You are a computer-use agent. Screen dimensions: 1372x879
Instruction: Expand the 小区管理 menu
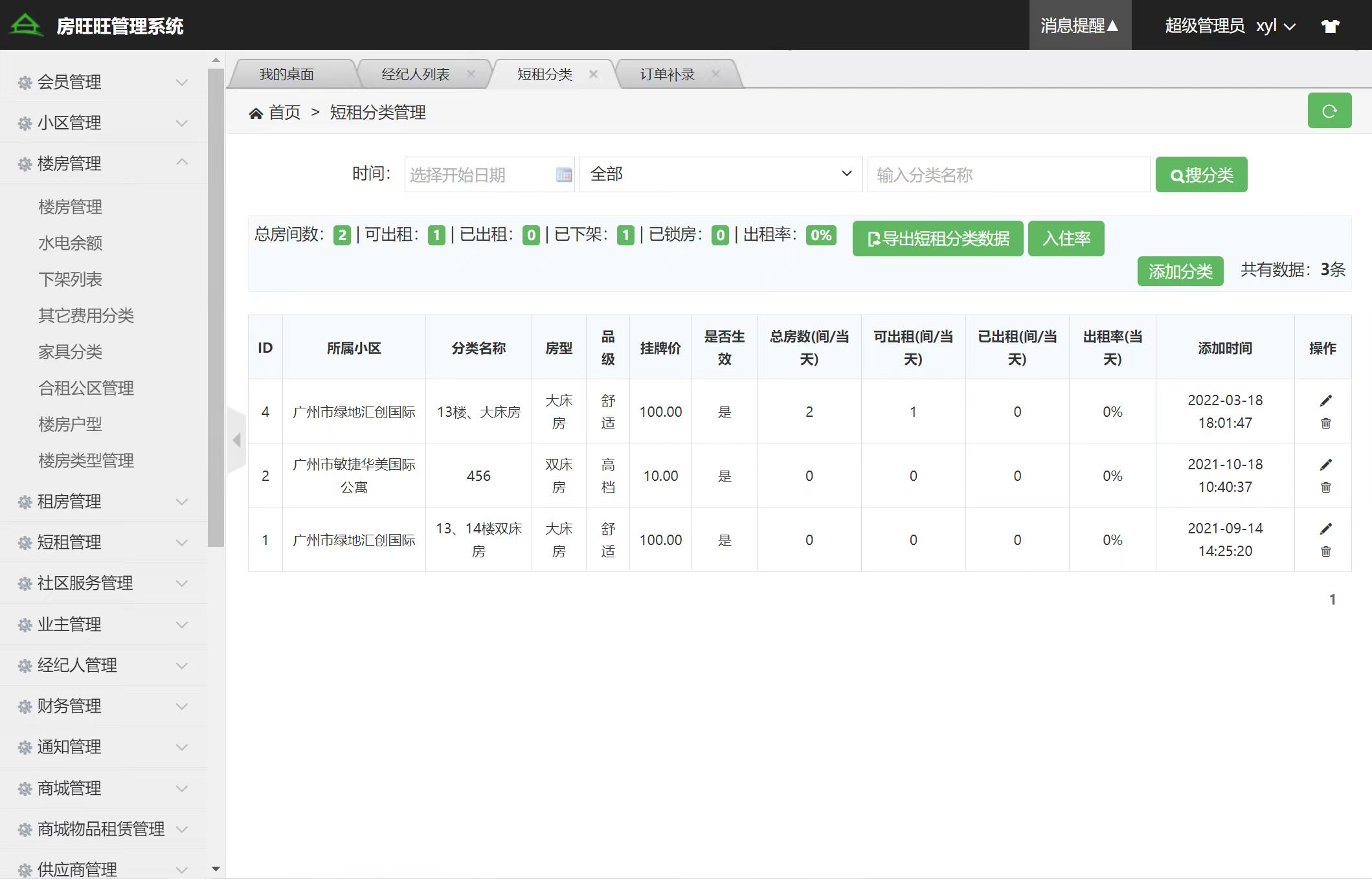coord(104,123)
